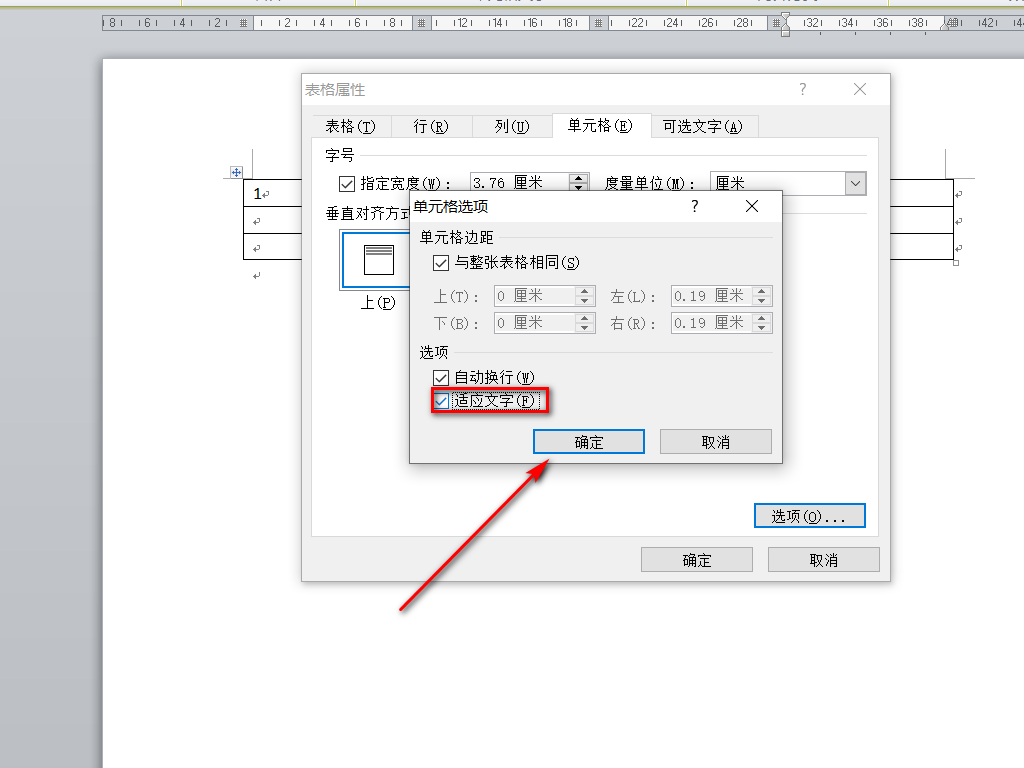Screen dimensions: 1024x768
Task: Toggle 自动换行 checkbox
Action: click(x=441, y=377)
